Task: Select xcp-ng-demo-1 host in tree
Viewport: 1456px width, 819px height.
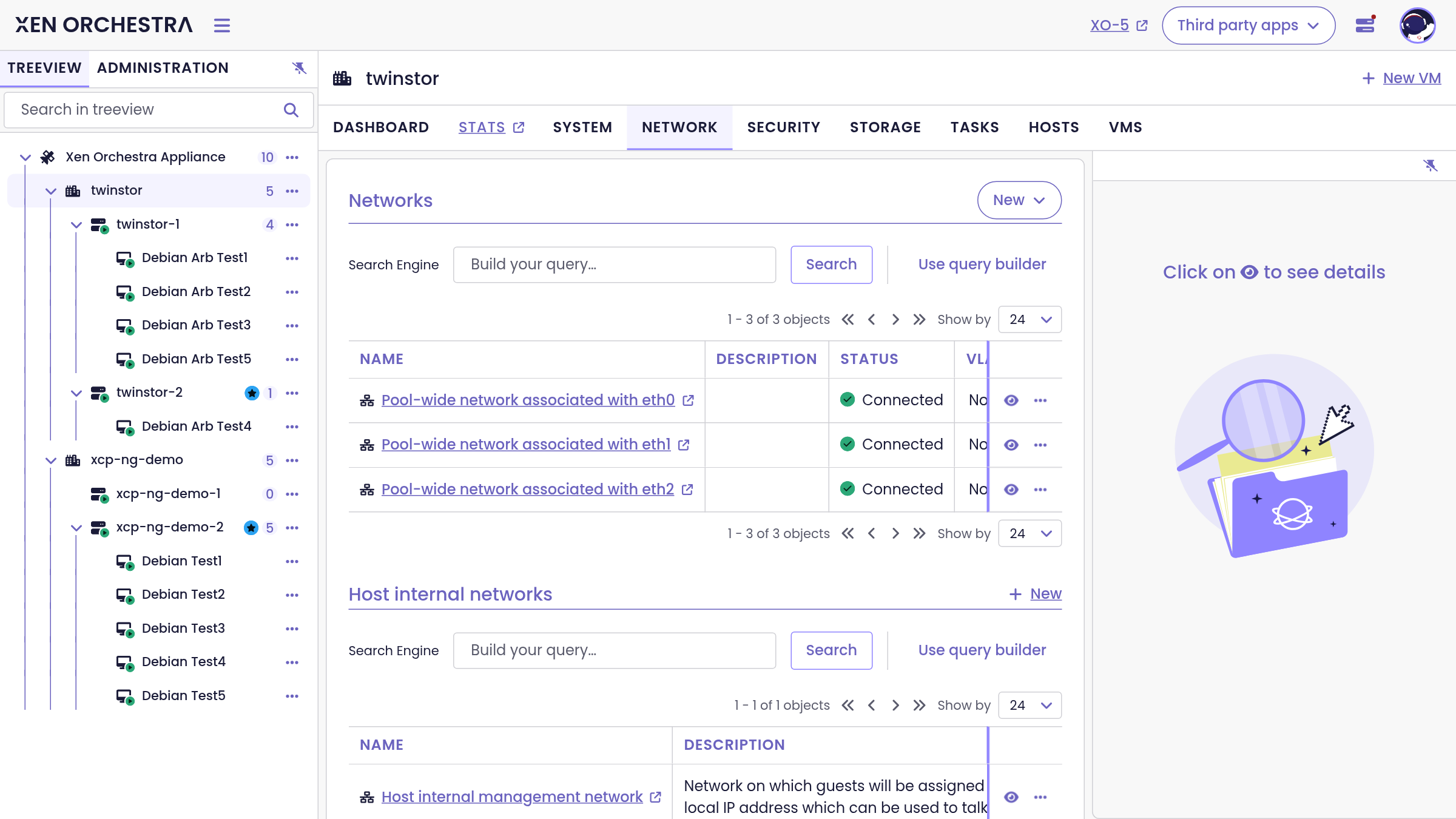Action: tap(169, 494)
